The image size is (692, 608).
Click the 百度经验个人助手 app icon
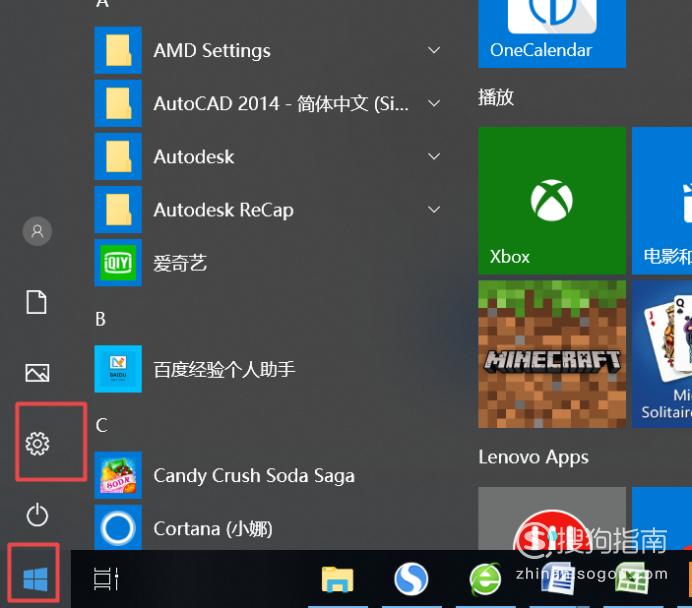tap(118, 369)
